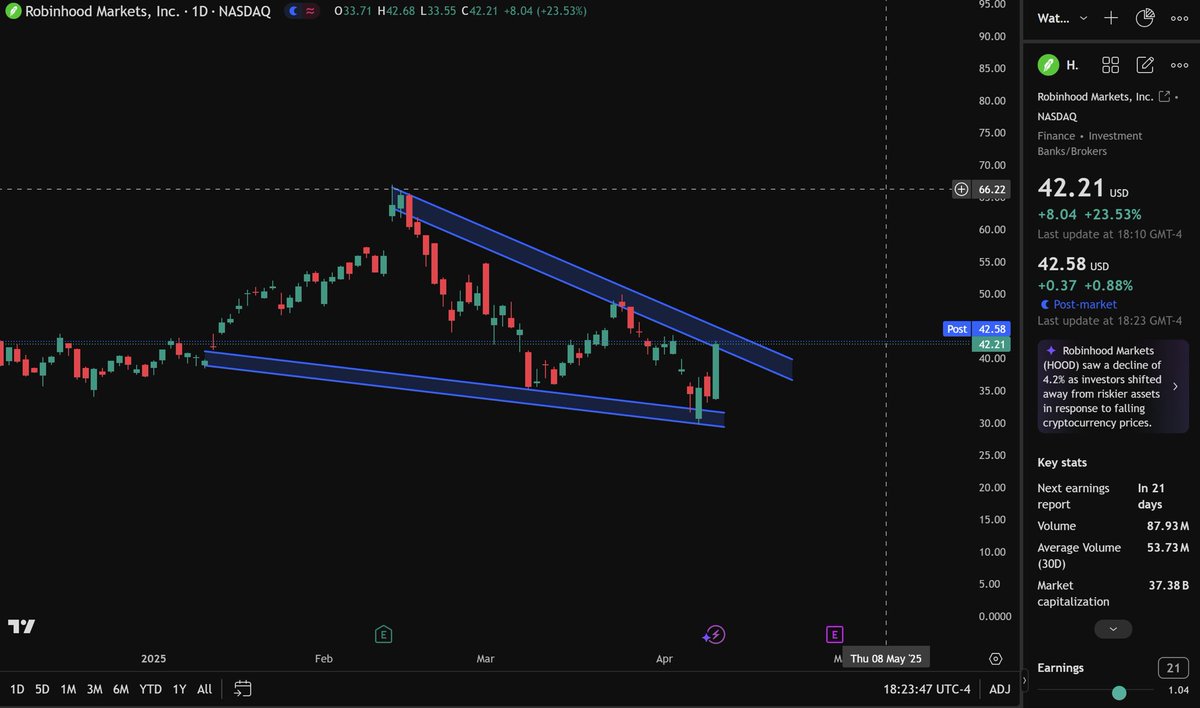Click the green Robinhood feather logo
The width and height of the screenshot is (1200, 708).
(1047, 65)
